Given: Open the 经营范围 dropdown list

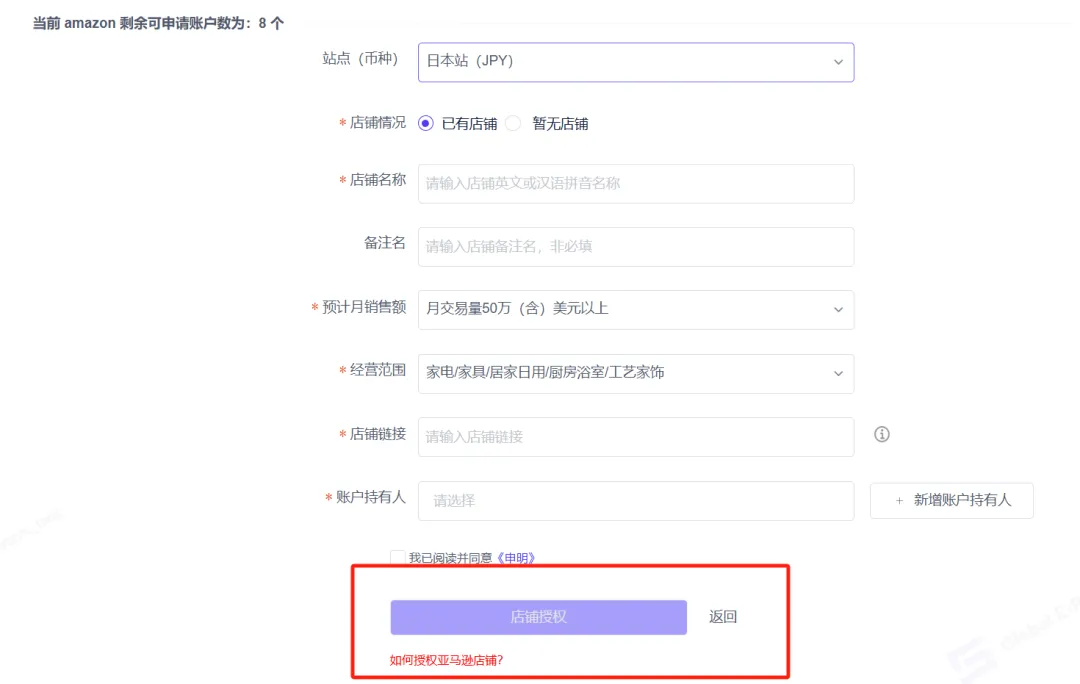Looking at the screenshot, I should click(x=636, y=373).
